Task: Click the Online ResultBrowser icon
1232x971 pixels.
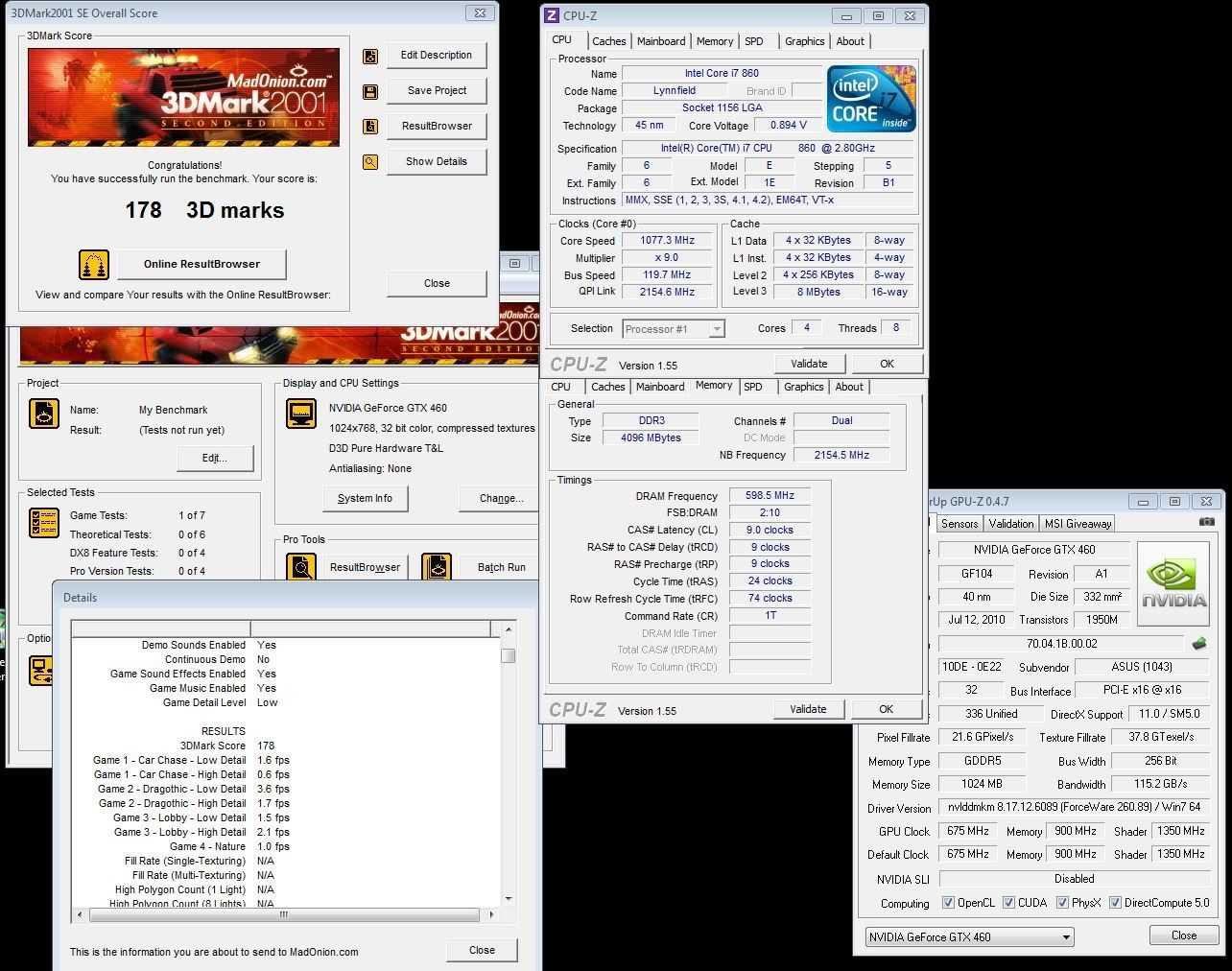Action: [x=93, y=265]
